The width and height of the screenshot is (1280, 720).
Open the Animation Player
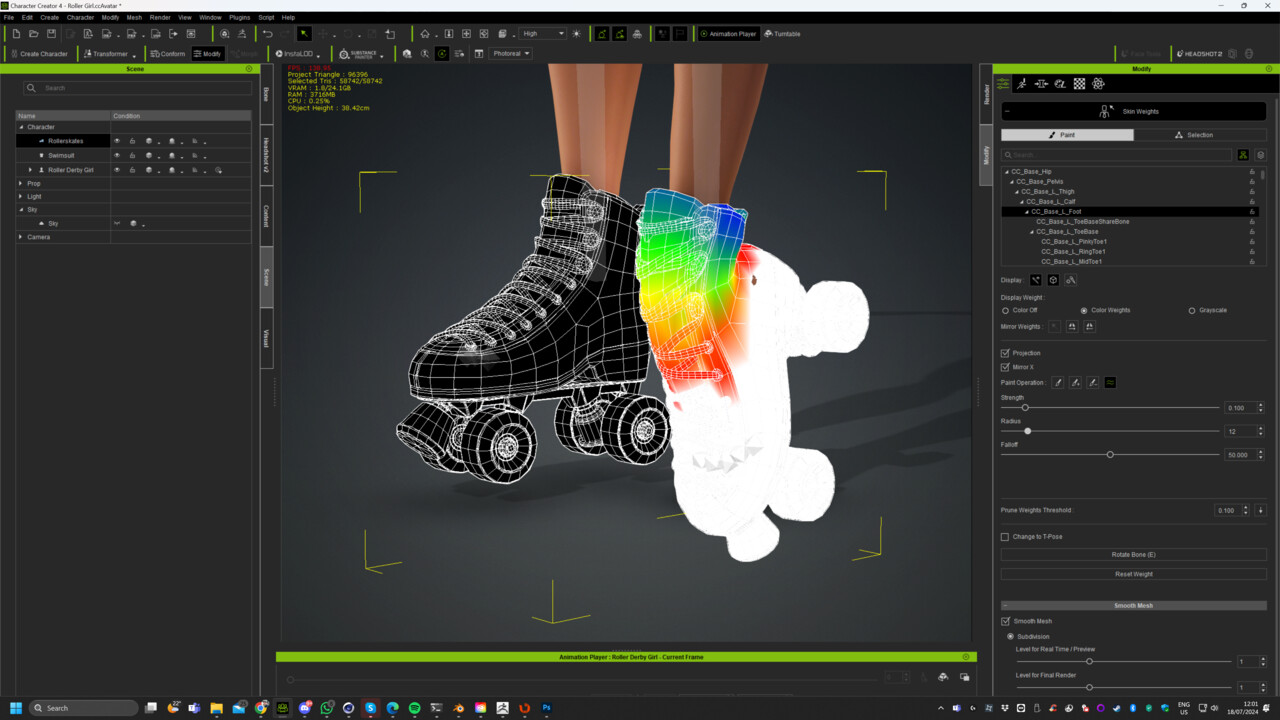pos(729,34)
